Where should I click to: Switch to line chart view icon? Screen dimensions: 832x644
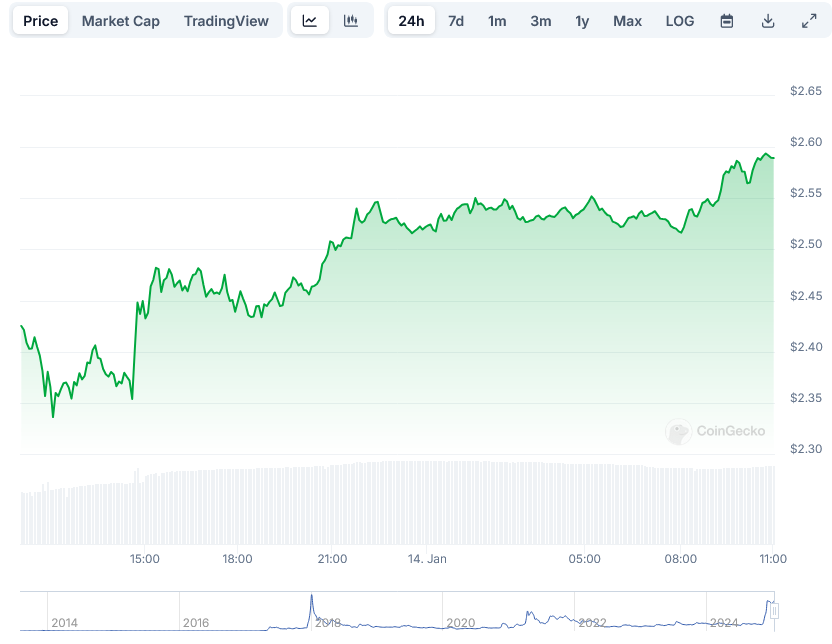310,21
